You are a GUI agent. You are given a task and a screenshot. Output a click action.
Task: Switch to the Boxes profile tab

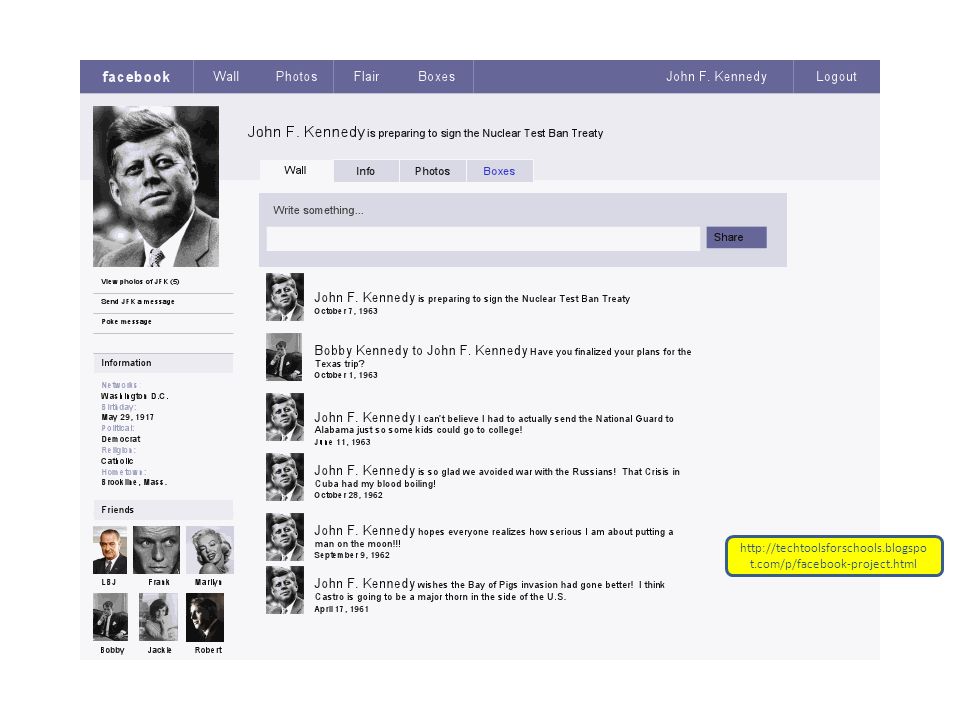[499, 171]
